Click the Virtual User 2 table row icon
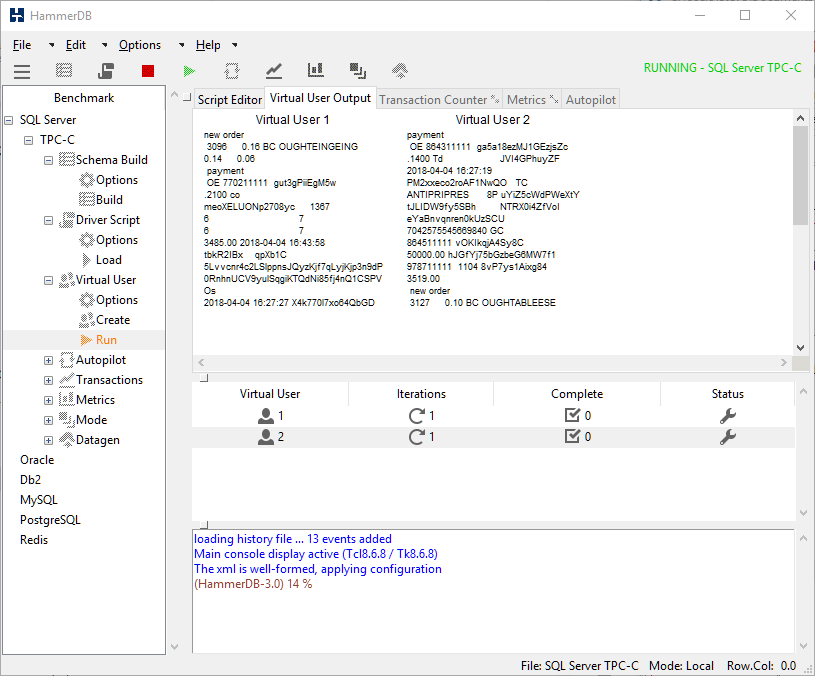The image size is (815, 676). (266, 437)
